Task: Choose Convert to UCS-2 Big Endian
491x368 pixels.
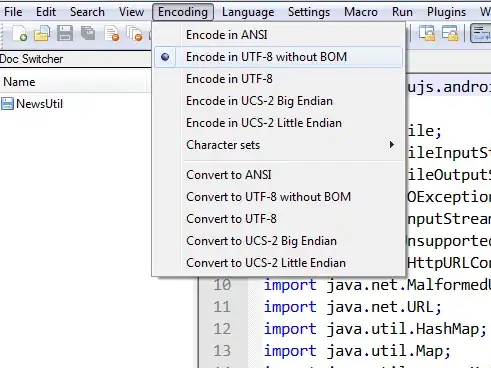Action: click(x=278, y=241)
